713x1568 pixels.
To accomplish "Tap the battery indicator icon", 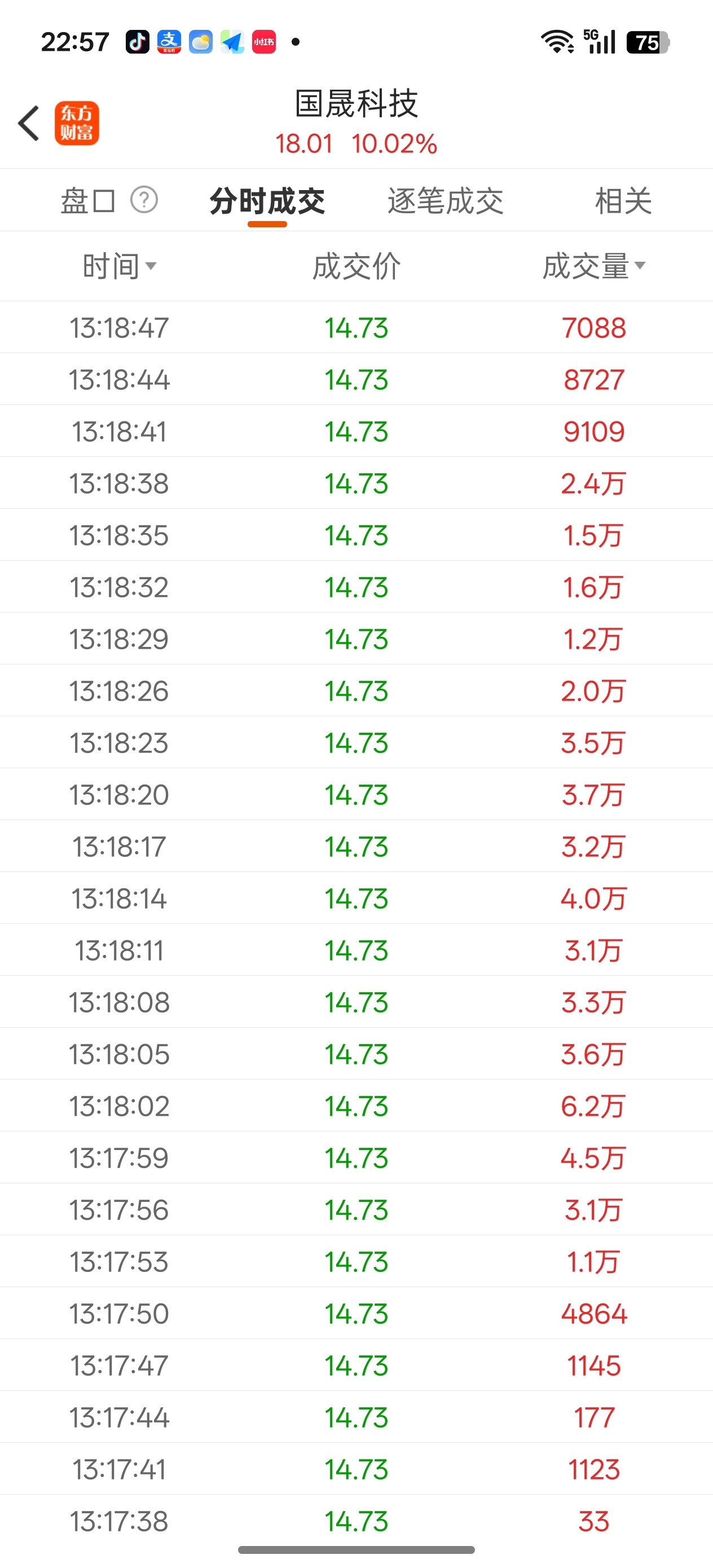I will click(647, 42).
